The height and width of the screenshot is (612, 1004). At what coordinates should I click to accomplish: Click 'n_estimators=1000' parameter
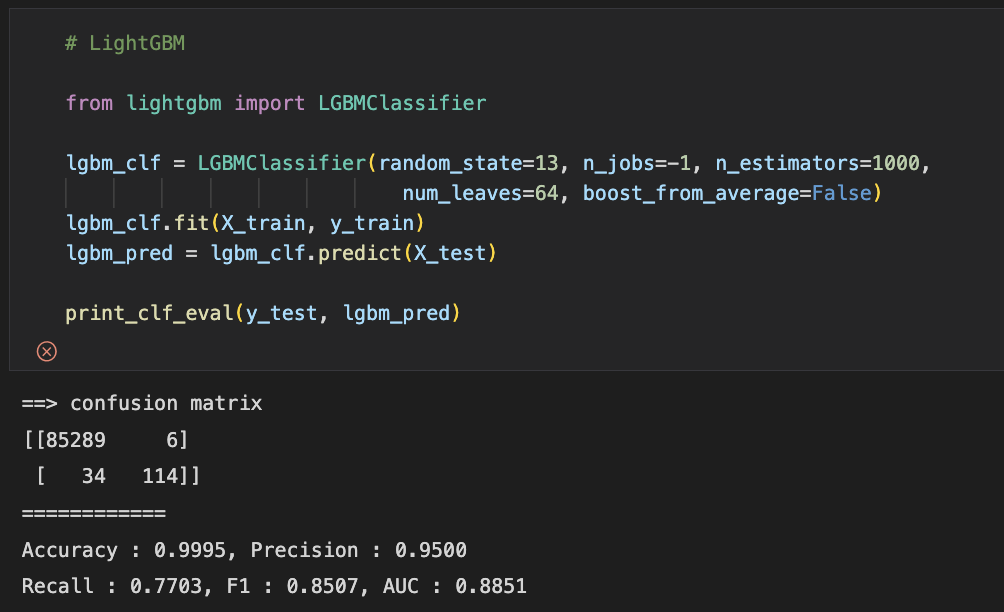pyautogui.click(x=818, y=163)
